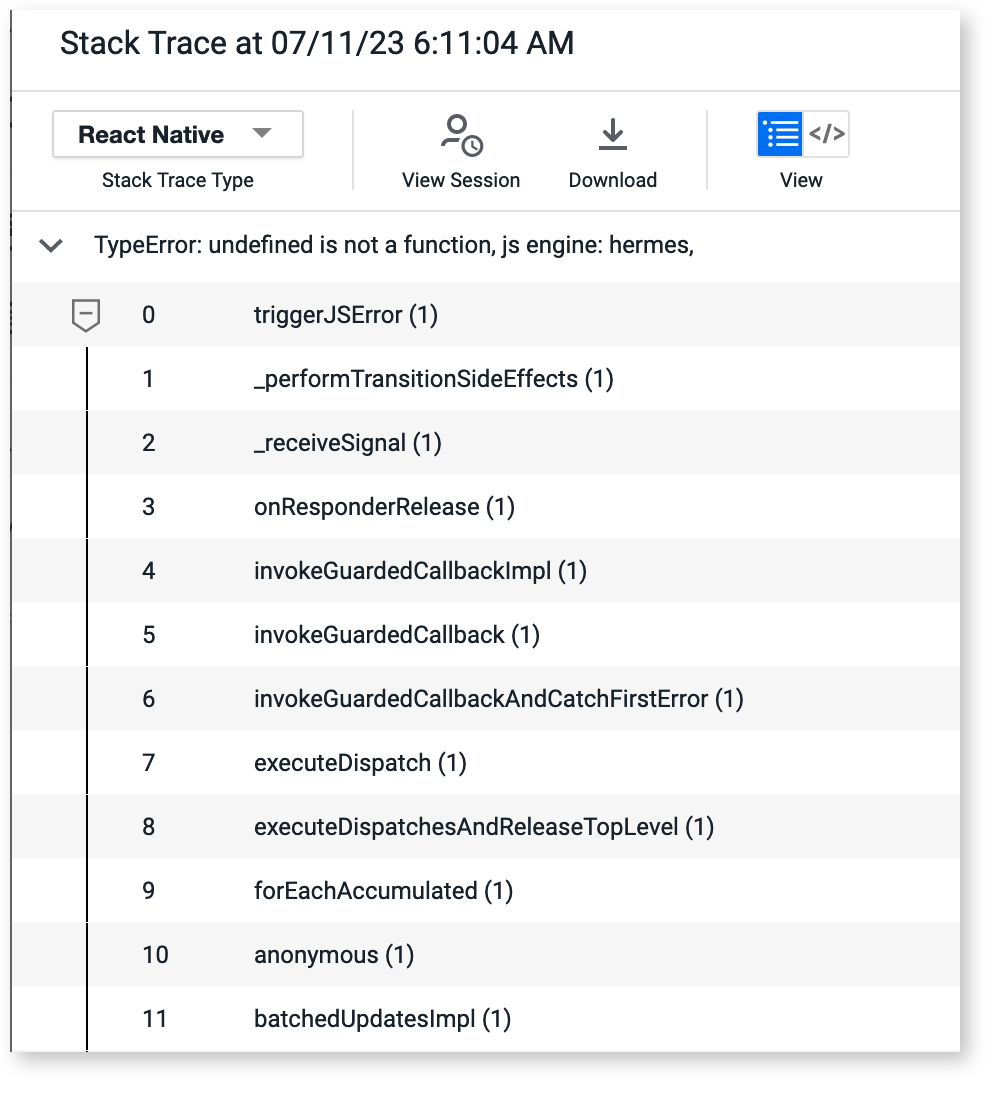1008x1108 pixels.
Task: Open the View Session icon
Action: pos(462,135)
